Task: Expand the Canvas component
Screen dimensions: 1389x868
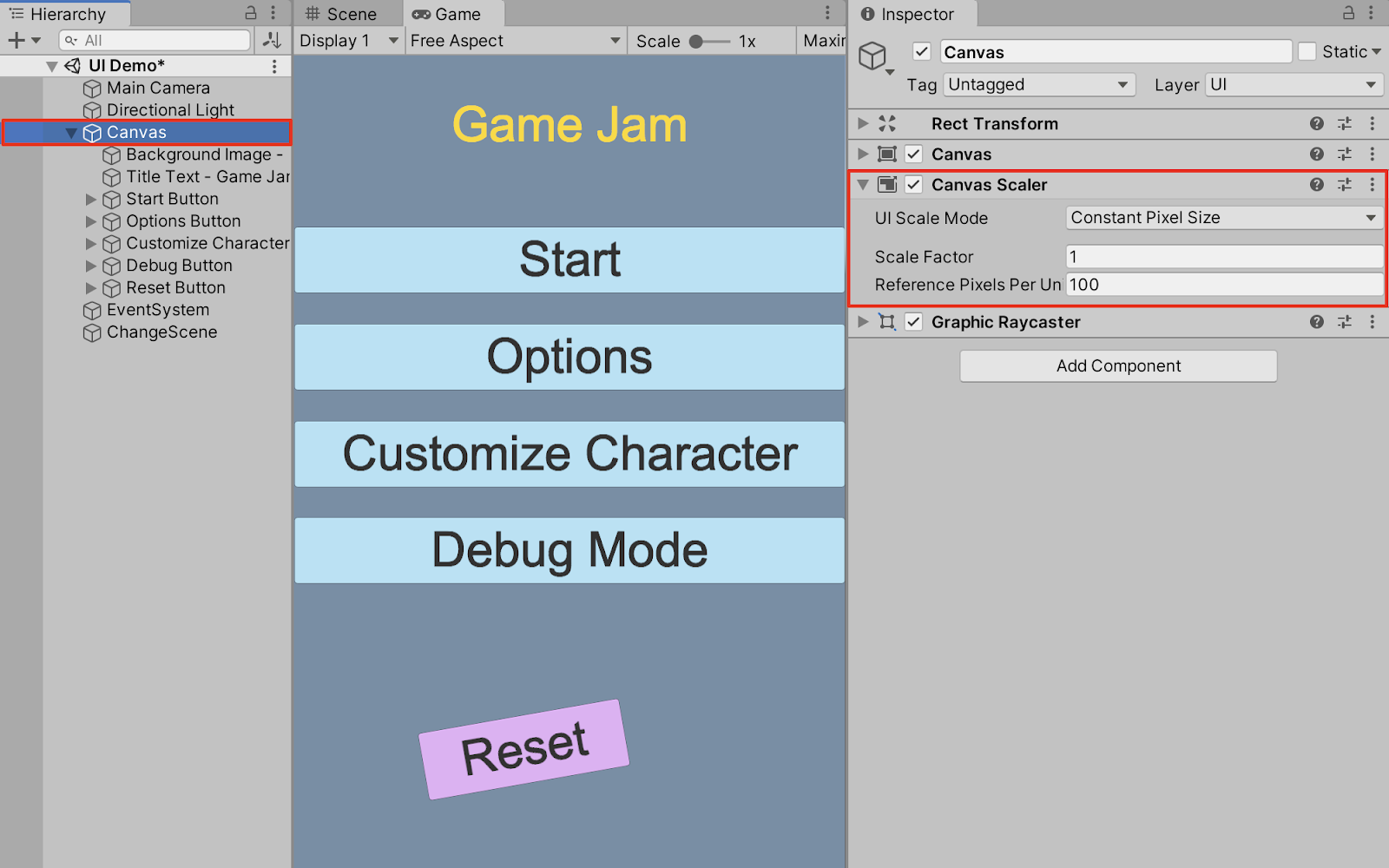Action: [x=863, y=155]
